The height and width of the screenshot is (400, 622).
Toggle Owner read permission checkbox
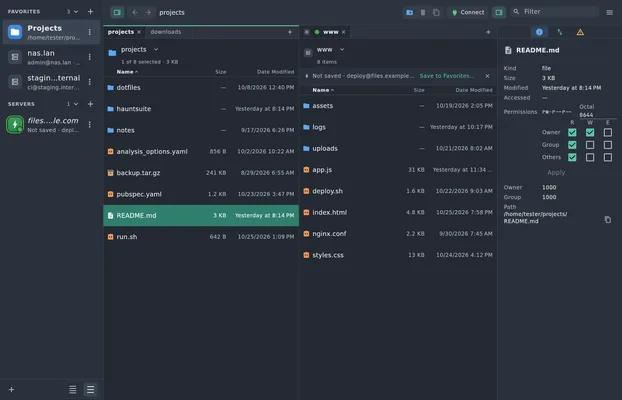(572, 132)
